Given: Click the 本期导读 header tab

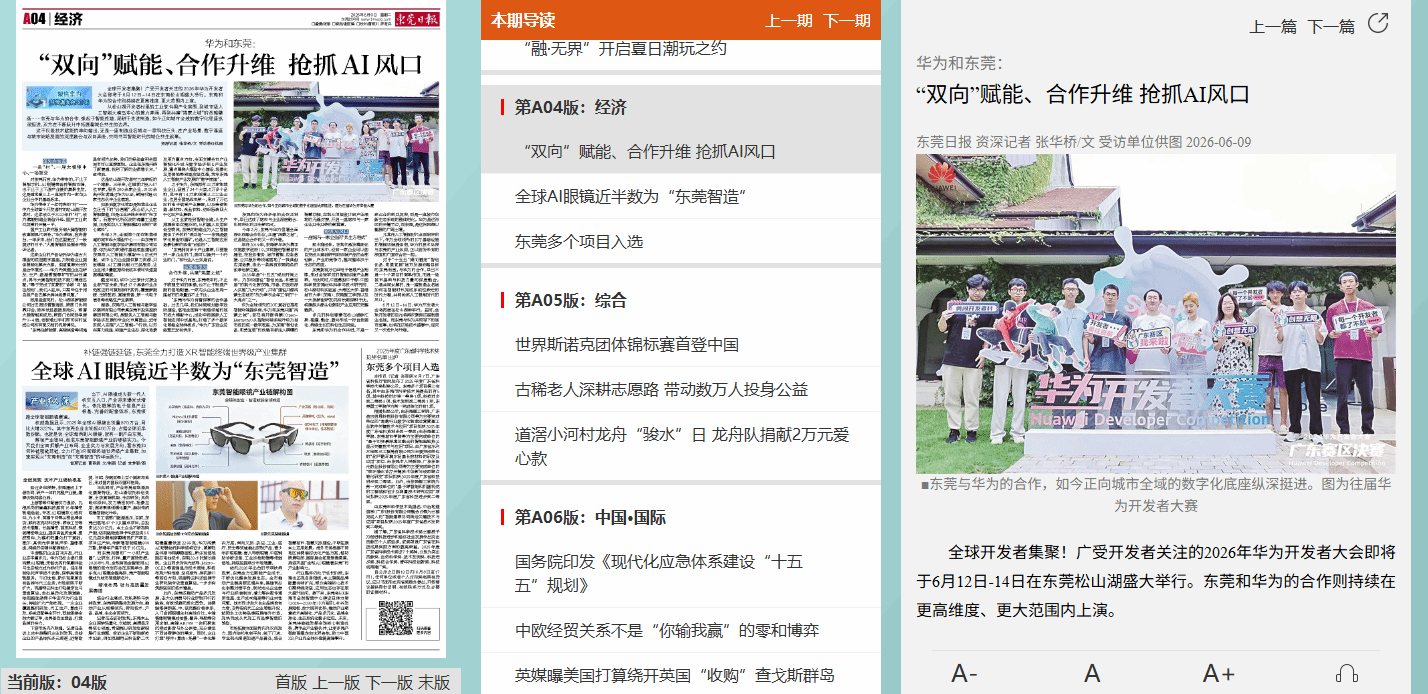Looking at the screenshot, I should 523,20.
